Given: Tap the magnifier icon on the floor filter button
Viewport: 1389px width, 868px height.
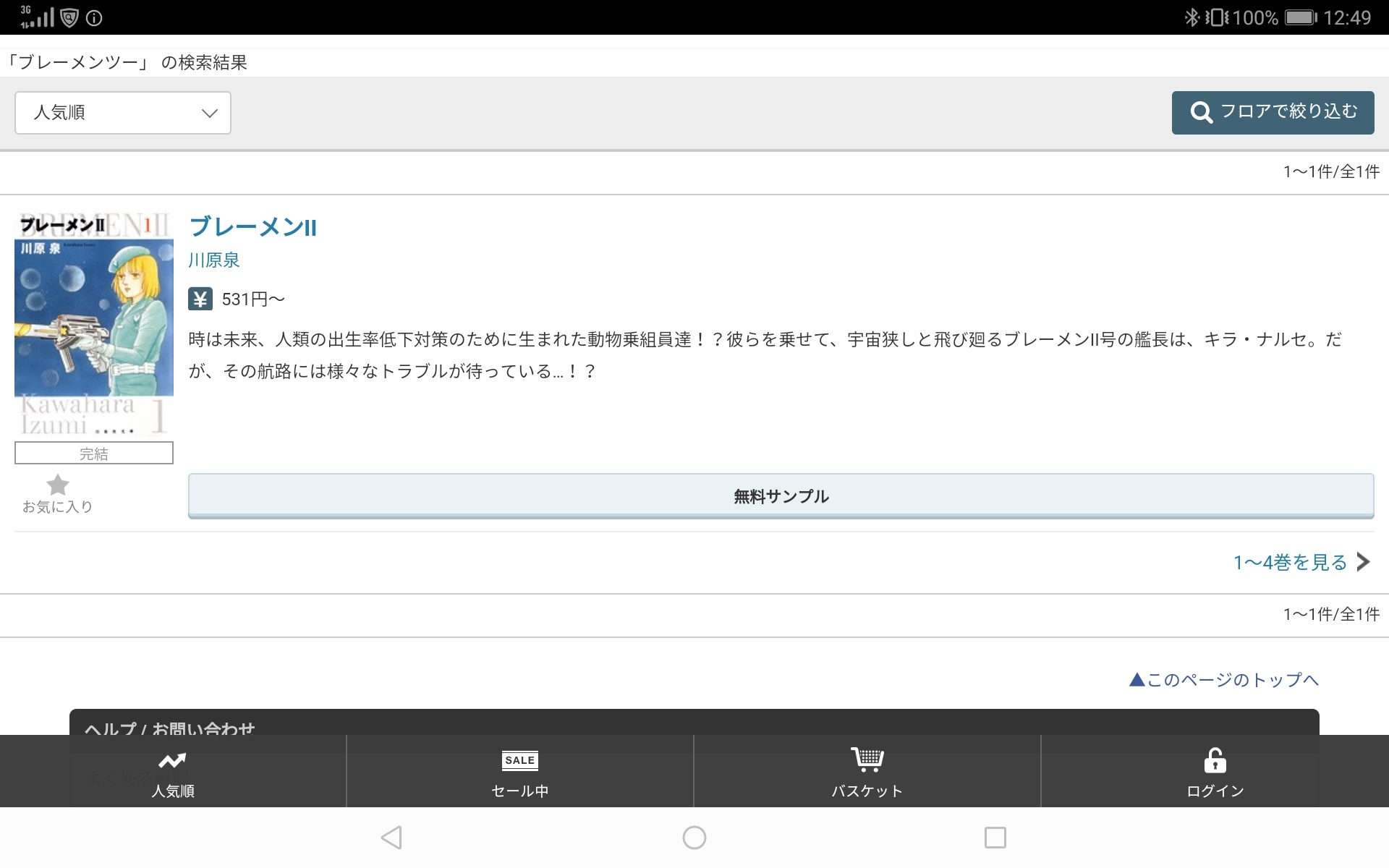Looking at the screenshot, I should (1201, 113).
